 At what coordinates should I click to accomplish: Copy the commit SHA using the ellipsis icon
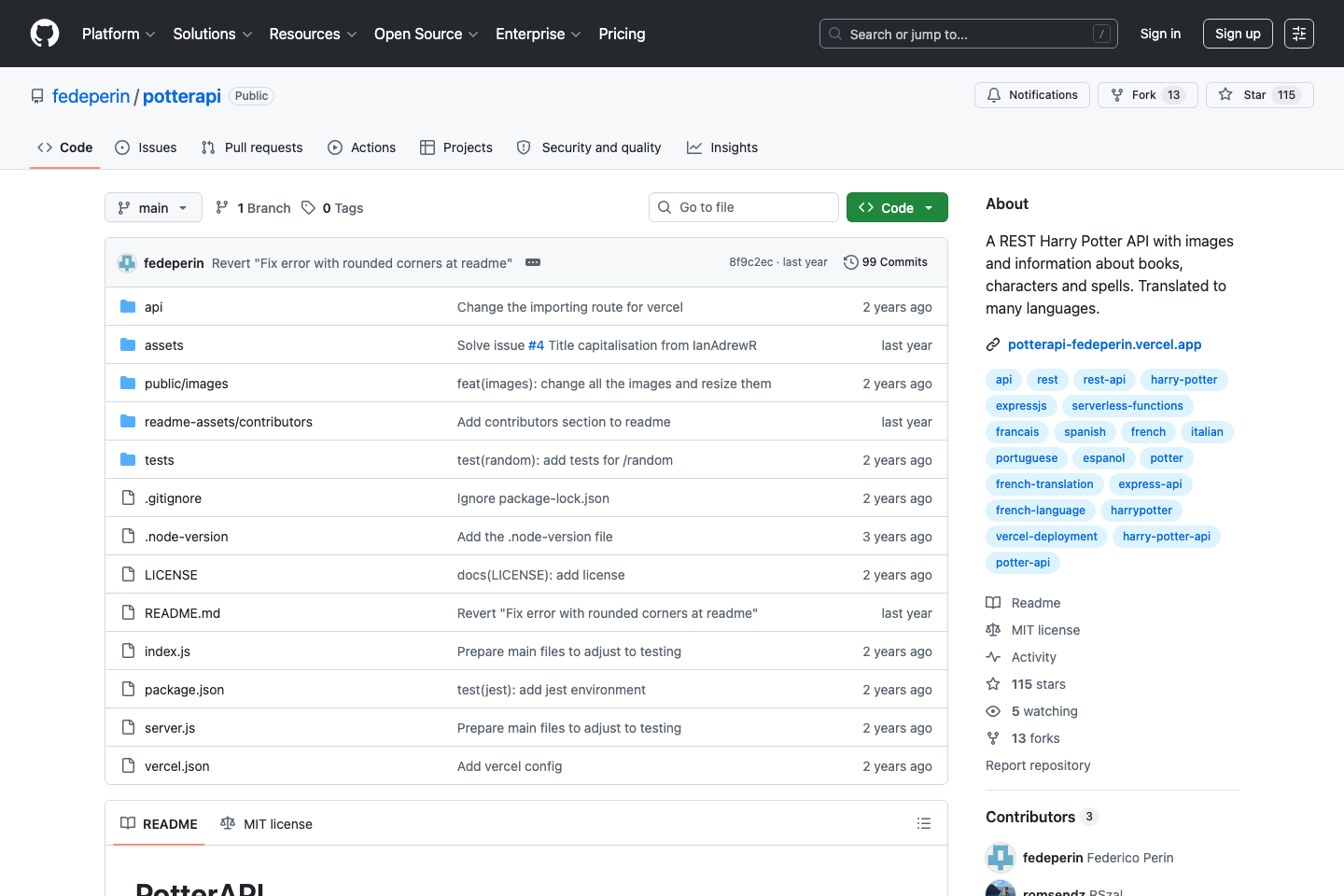tap(532, 262)
